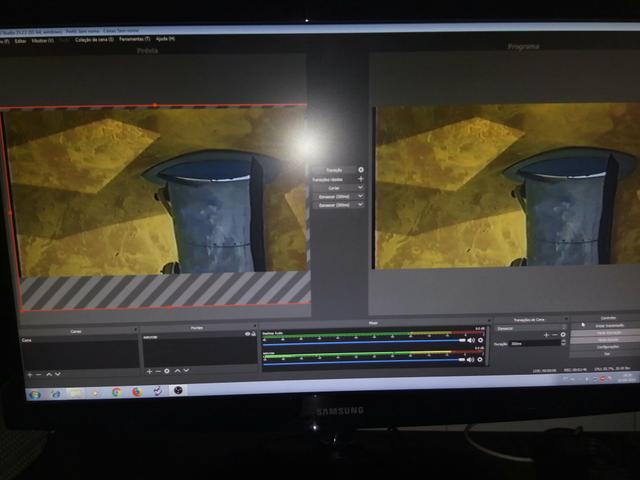
Task: Select the source item in Fontes list
Action: [200, 338]
